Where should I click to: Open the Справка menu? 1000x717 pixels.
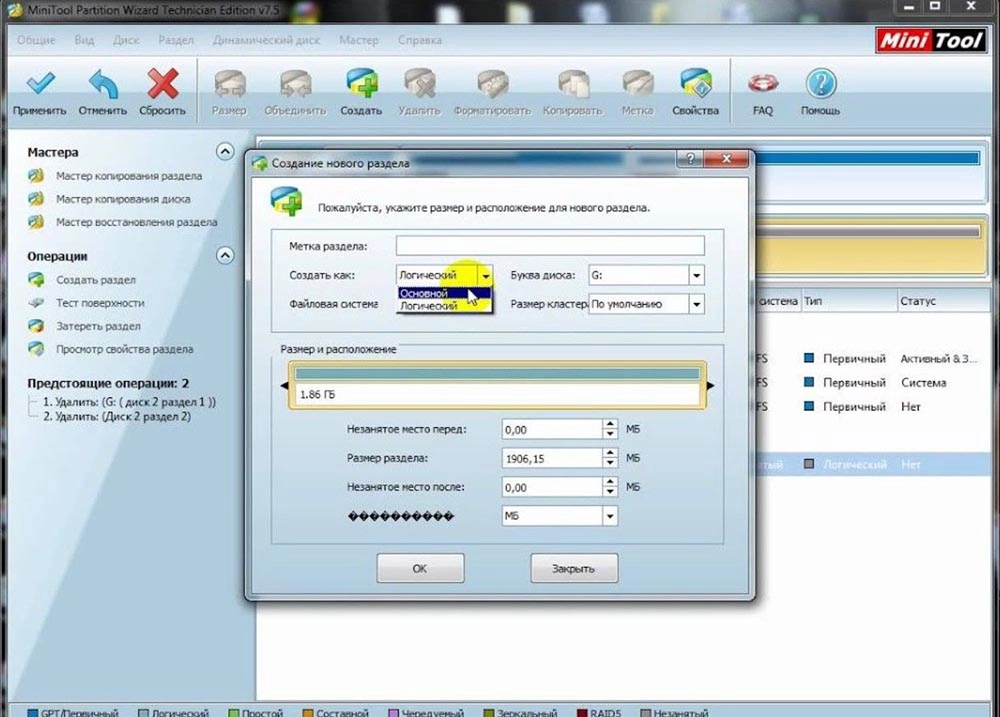[420, 41]
